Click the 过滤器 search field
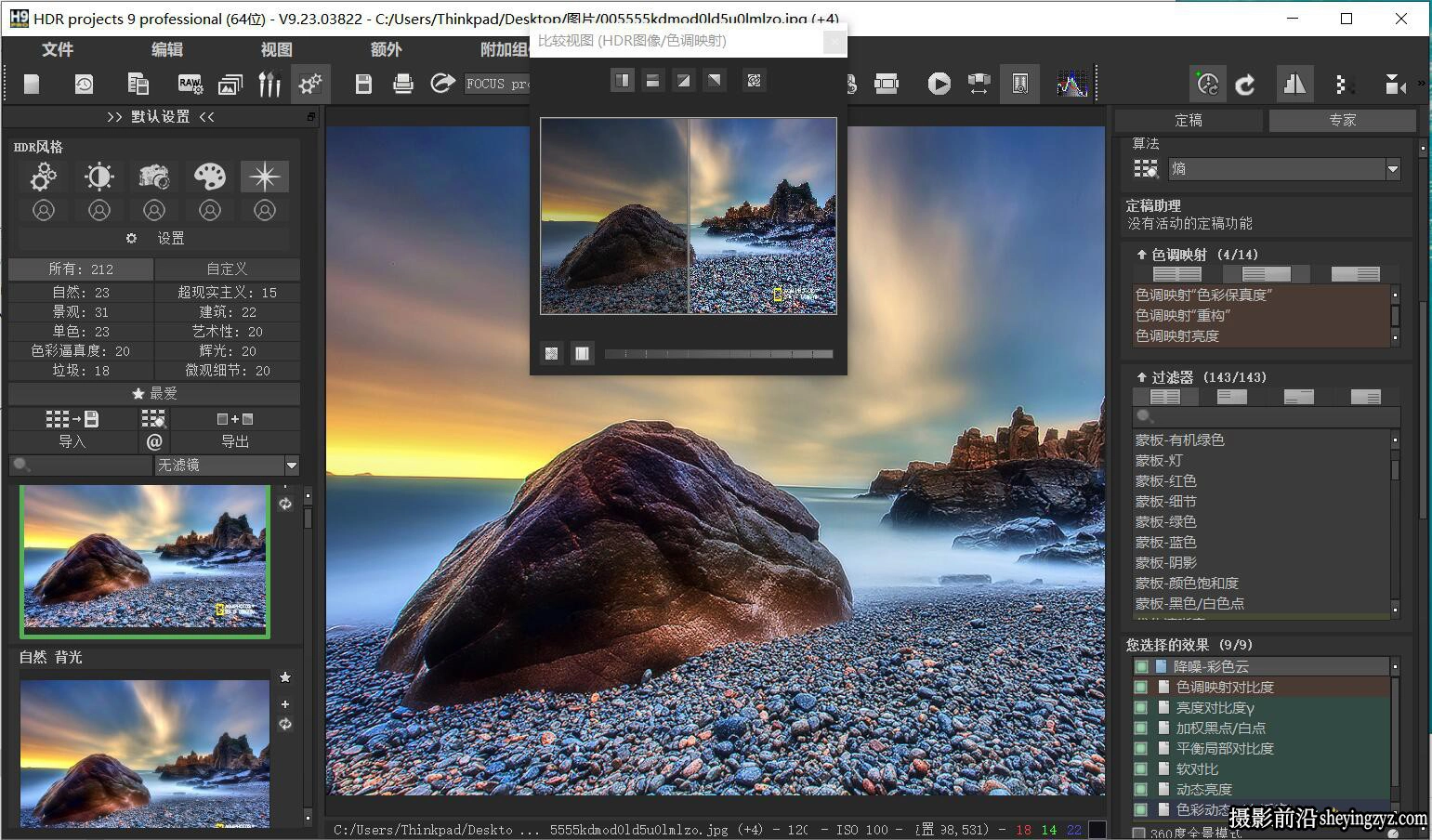This screenshot has width=1432, height=840. 1266,416
